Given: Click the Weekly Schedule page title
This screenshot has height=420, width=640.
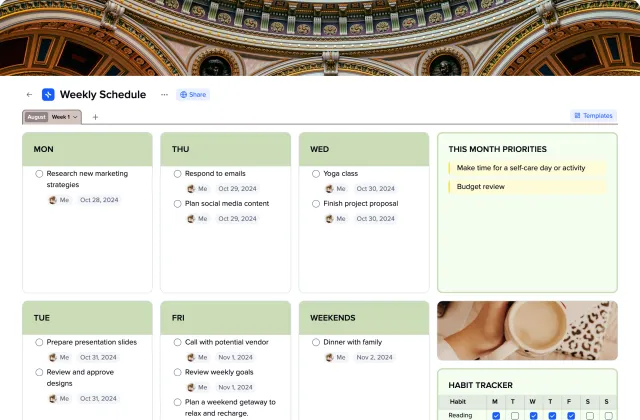Looking at the screenshot, I should point(103,95).
